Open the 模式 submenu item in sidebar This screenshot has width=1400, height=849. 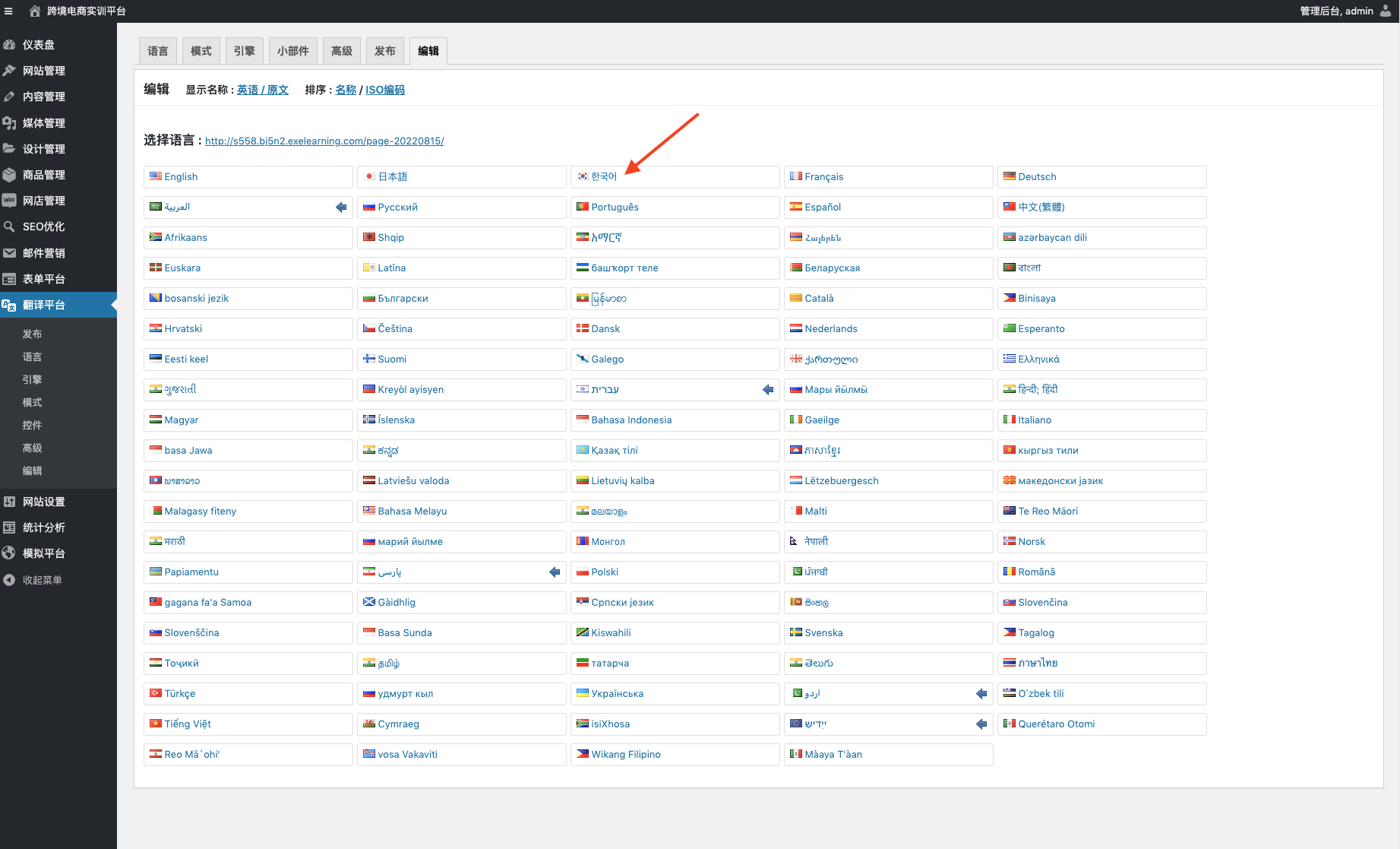32,403
